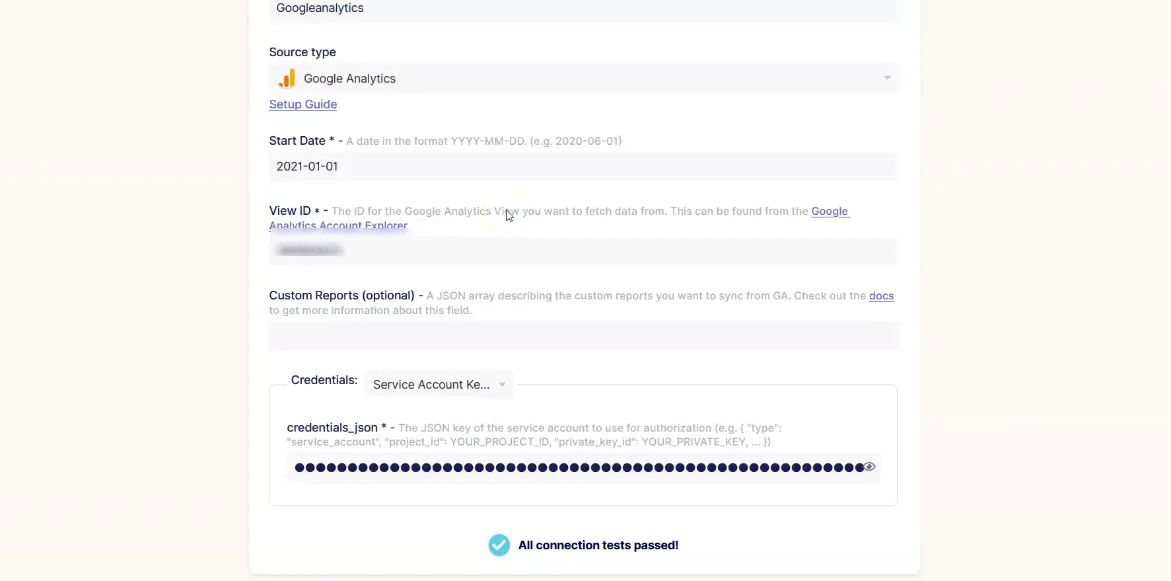Open the Source type dropdown
The height and width of the screenshot is (581, 1171).
click(x=583, y=78)
